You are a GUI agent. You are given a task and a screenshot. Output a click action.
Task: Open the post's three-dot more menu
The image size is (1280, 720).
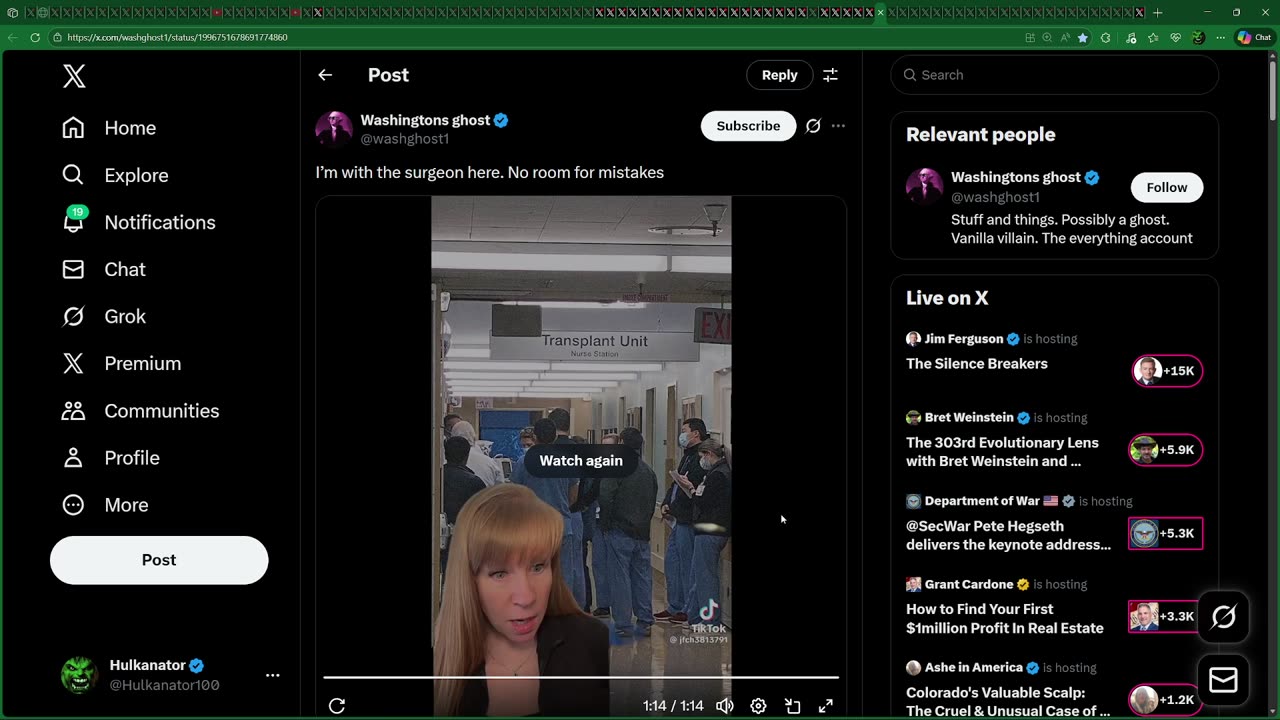pos(838,126)
